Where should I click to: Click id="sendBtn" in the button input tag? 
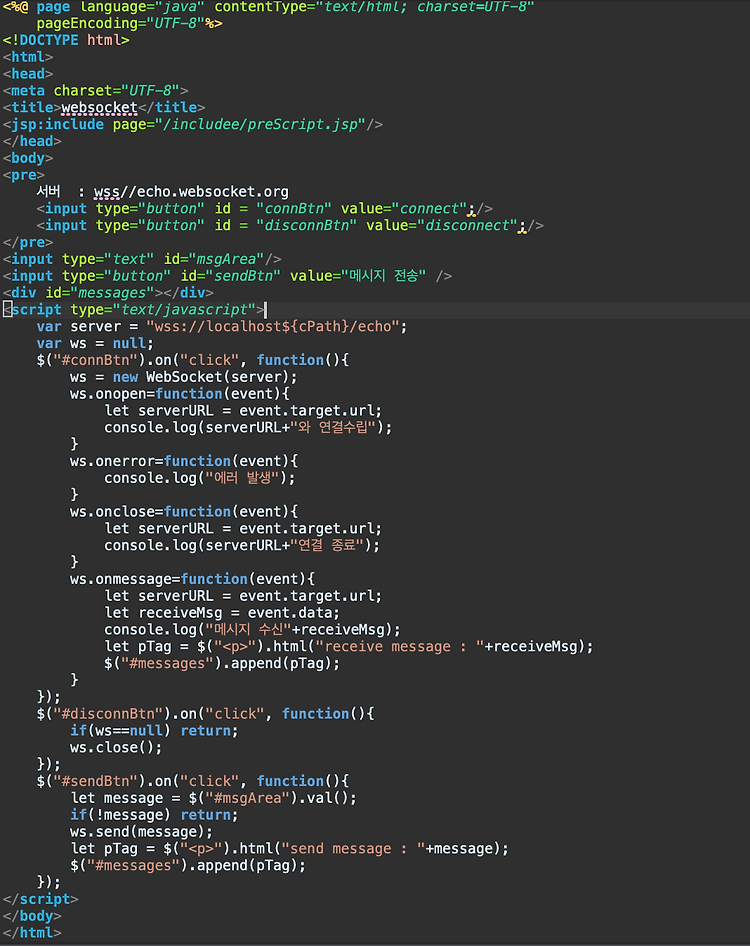pyautogui.click(x=230, y=276)
